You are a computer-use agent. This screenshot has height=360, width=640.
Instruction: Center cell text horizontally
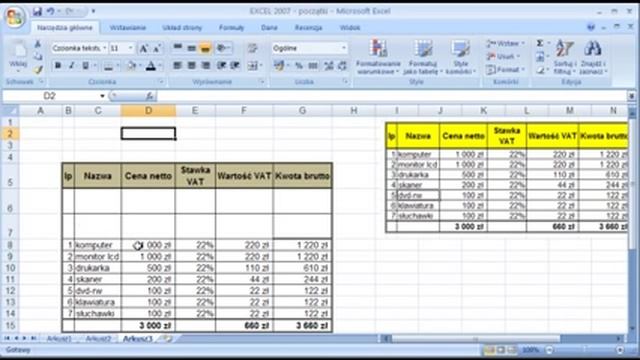coord(191,65)
